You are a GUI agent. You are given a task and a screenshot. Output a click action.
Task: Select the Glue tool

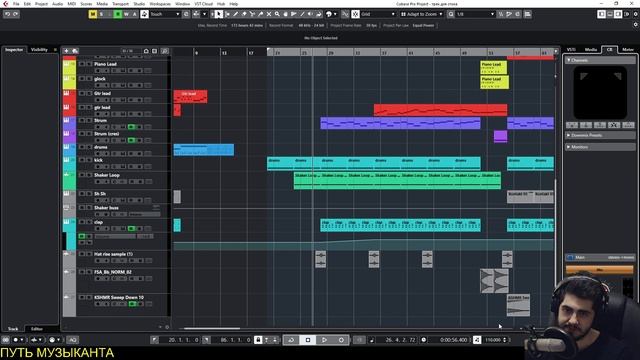point(260,14)
